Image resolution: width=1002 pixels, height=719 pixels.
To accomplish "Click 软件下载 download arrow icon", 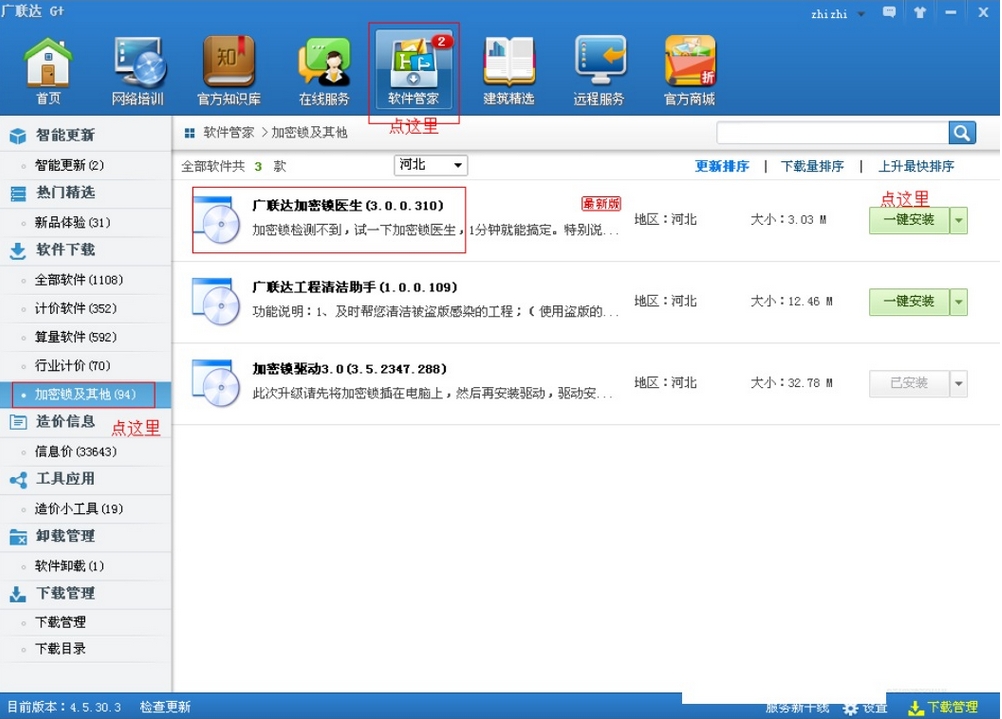I will (x=18, y=251).
